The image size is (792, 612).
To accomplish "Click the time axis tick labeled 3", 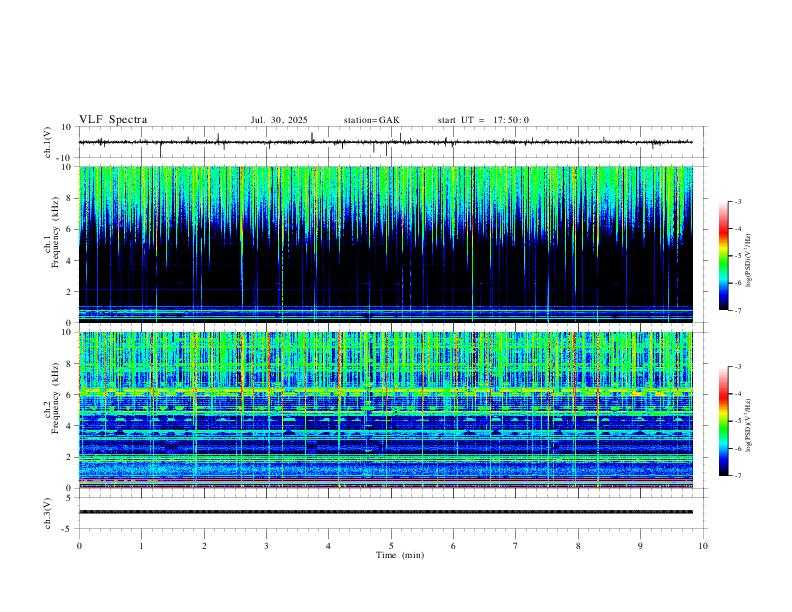I will [x=266, y=546].
